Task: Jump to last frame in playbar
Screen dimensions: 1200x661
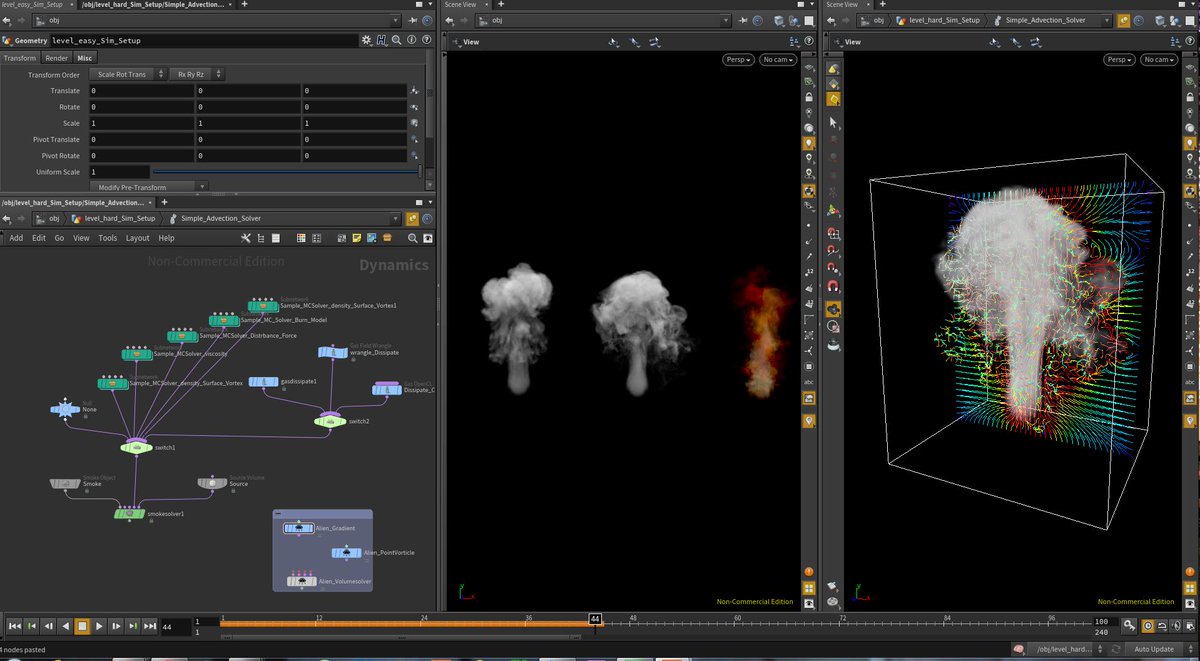Action: 150,626
